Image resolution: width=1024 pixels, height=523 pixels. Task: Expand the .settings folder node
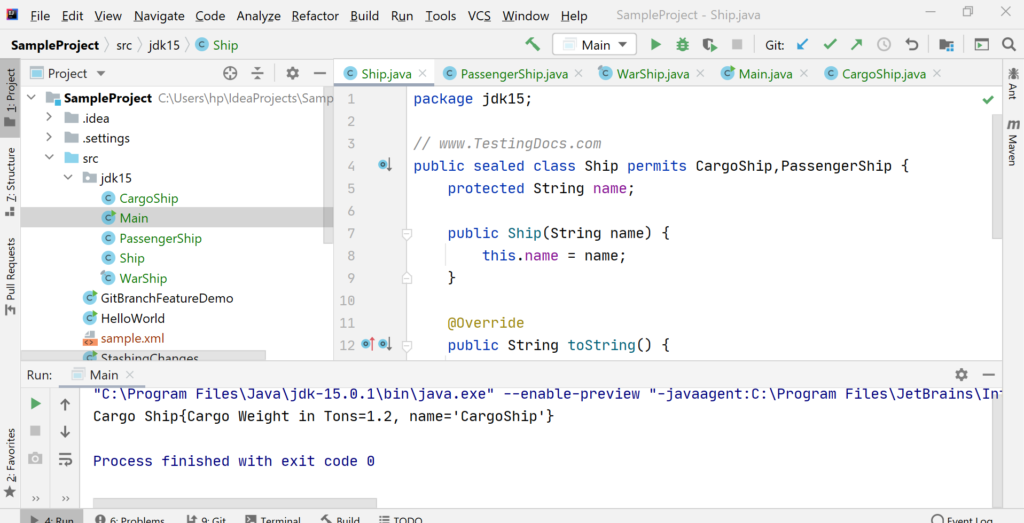(x=49, y=138)
